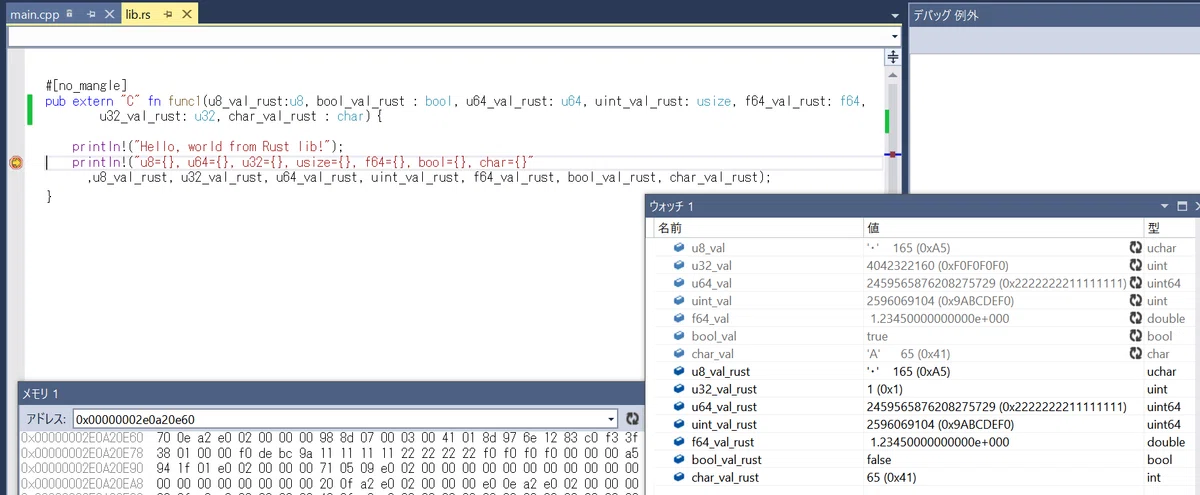The height and width of the screenshot is (495, 1200).
Task: Click variable icon beside u32_val_rust
Action: click(680, 389)
